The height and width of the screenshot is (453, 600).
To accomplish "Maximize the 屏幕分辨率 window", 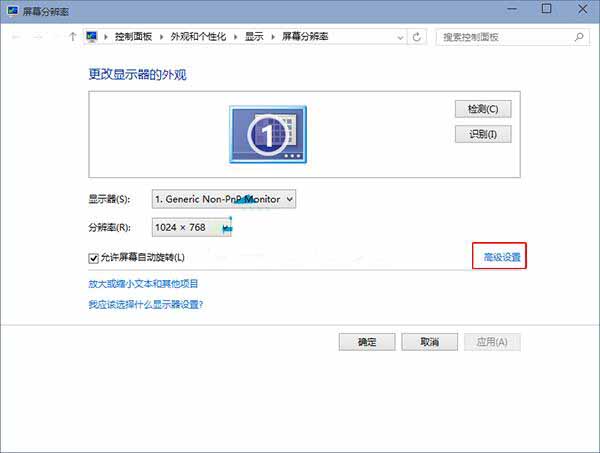I will (546, 8).
